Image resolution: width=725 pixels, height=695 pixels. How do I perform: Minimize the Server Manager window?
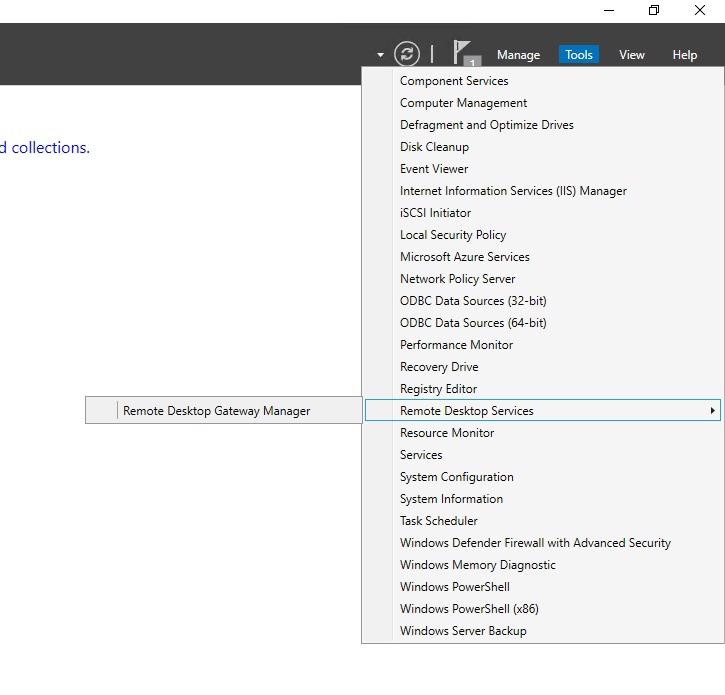point(609,10)
